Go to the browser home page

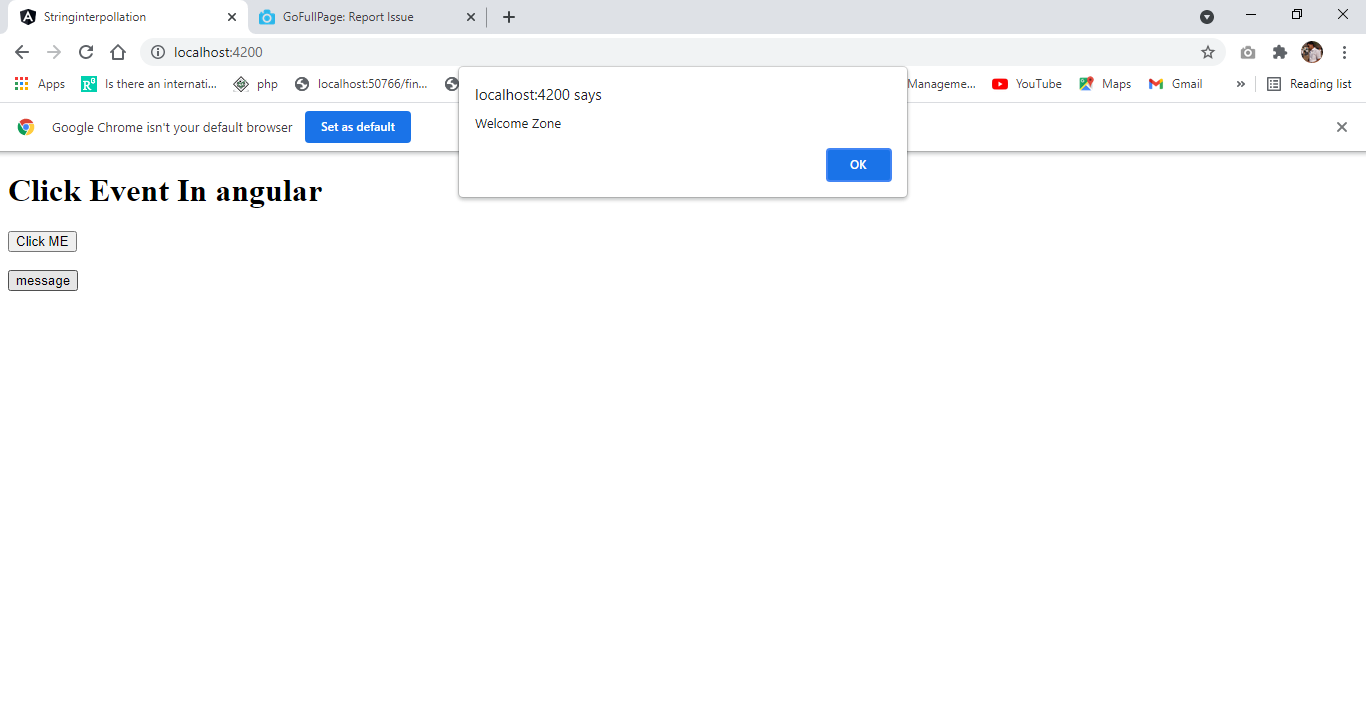118,52
